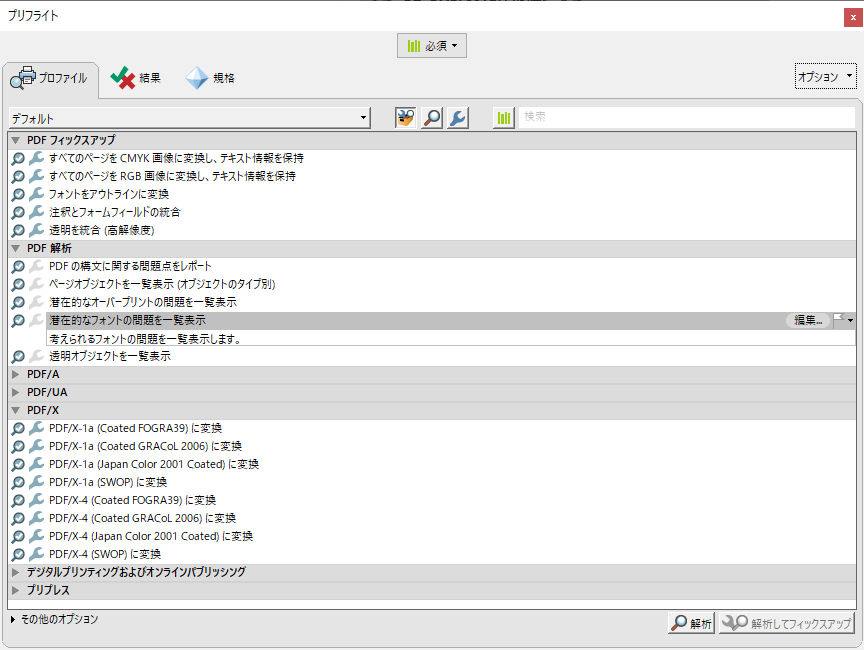Screen dimensions: 864x650
Task: Click magnifier icon beside 透明オブジェクトを一覧表示
Action: click(18, 356)
